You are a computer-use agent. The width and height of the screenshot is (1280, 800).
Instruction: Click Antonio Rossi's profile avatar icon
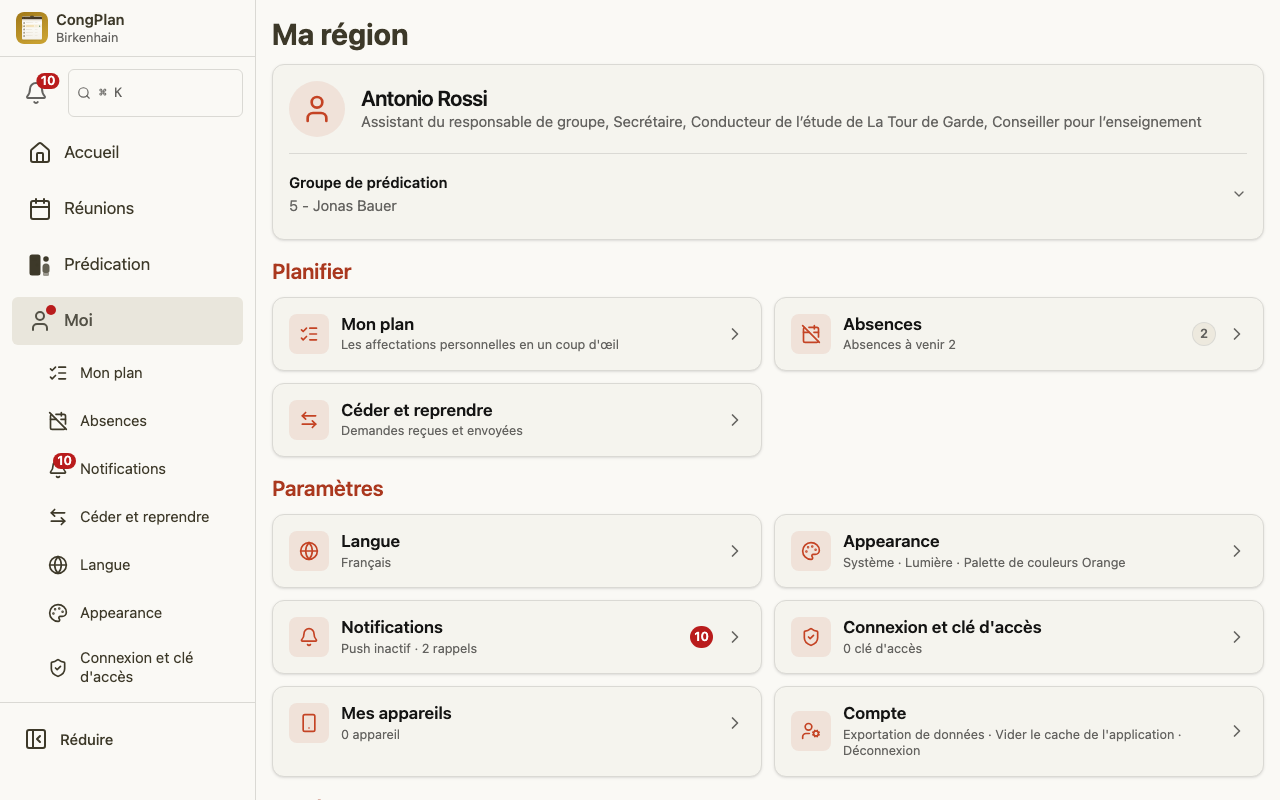317,109
